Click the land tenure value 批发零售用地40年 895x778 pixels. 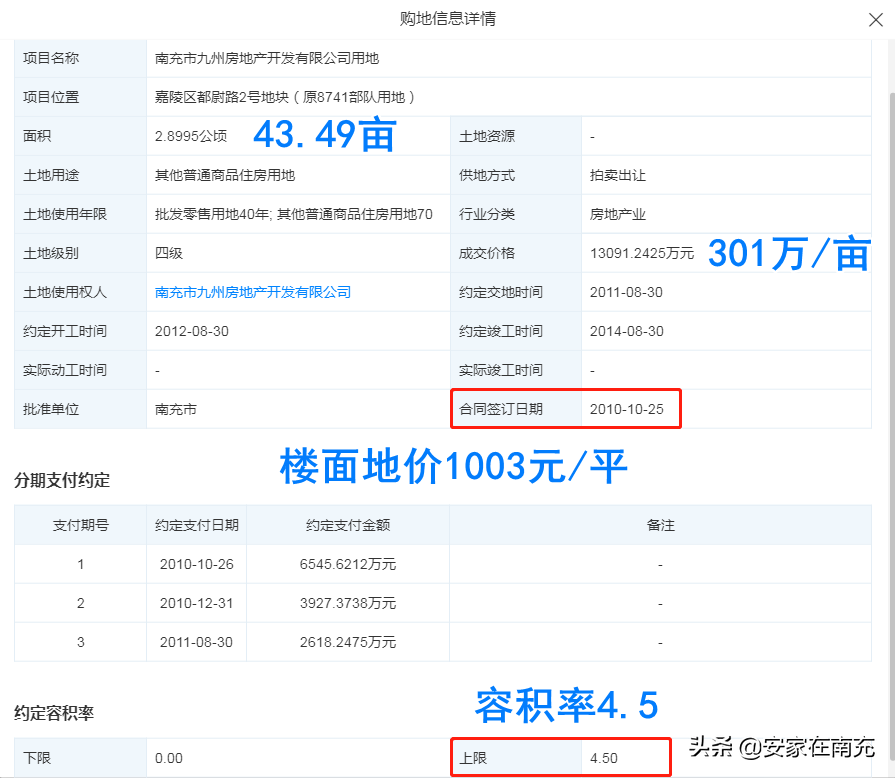pyautogui.click(x=214, y=215)
